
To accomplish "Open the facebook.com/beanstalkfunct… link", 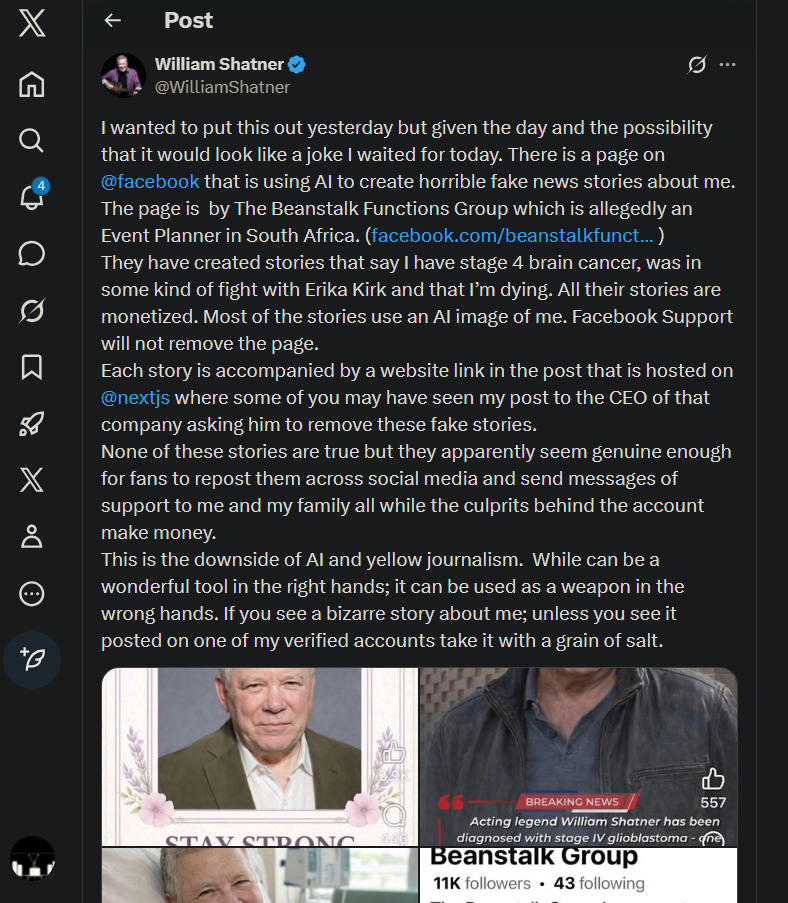I will click(x=512, y=236).
